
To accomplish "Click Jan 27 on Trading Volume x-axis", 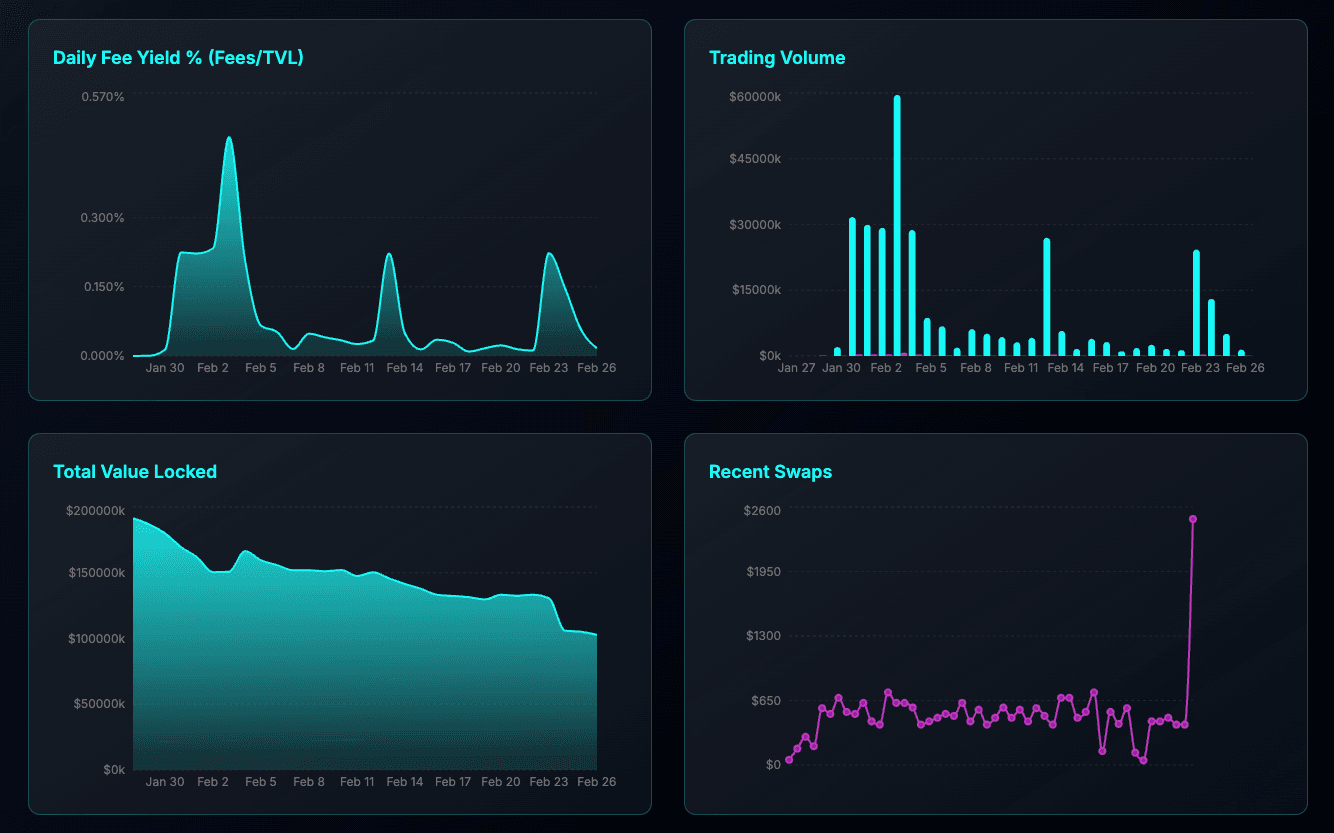I will [796, 368].
